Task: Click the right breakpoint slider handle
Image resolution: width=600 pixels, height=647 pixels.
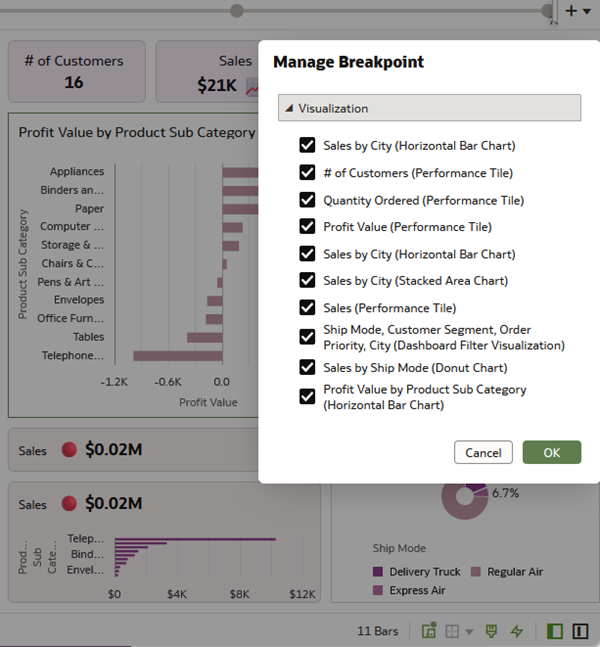Action: click(x=549, y=10)
